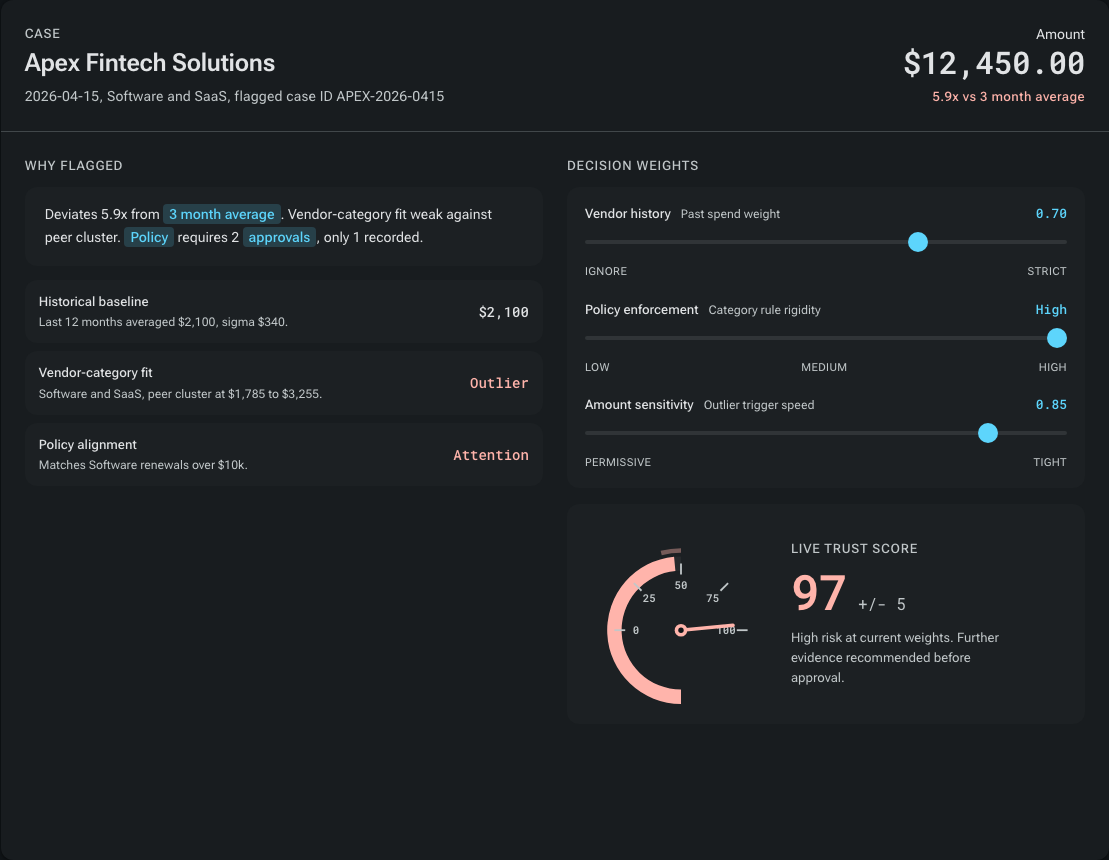Click the $2,100 baseline value
Viewport: 1109px width, 860px height.
click(504, 312)
